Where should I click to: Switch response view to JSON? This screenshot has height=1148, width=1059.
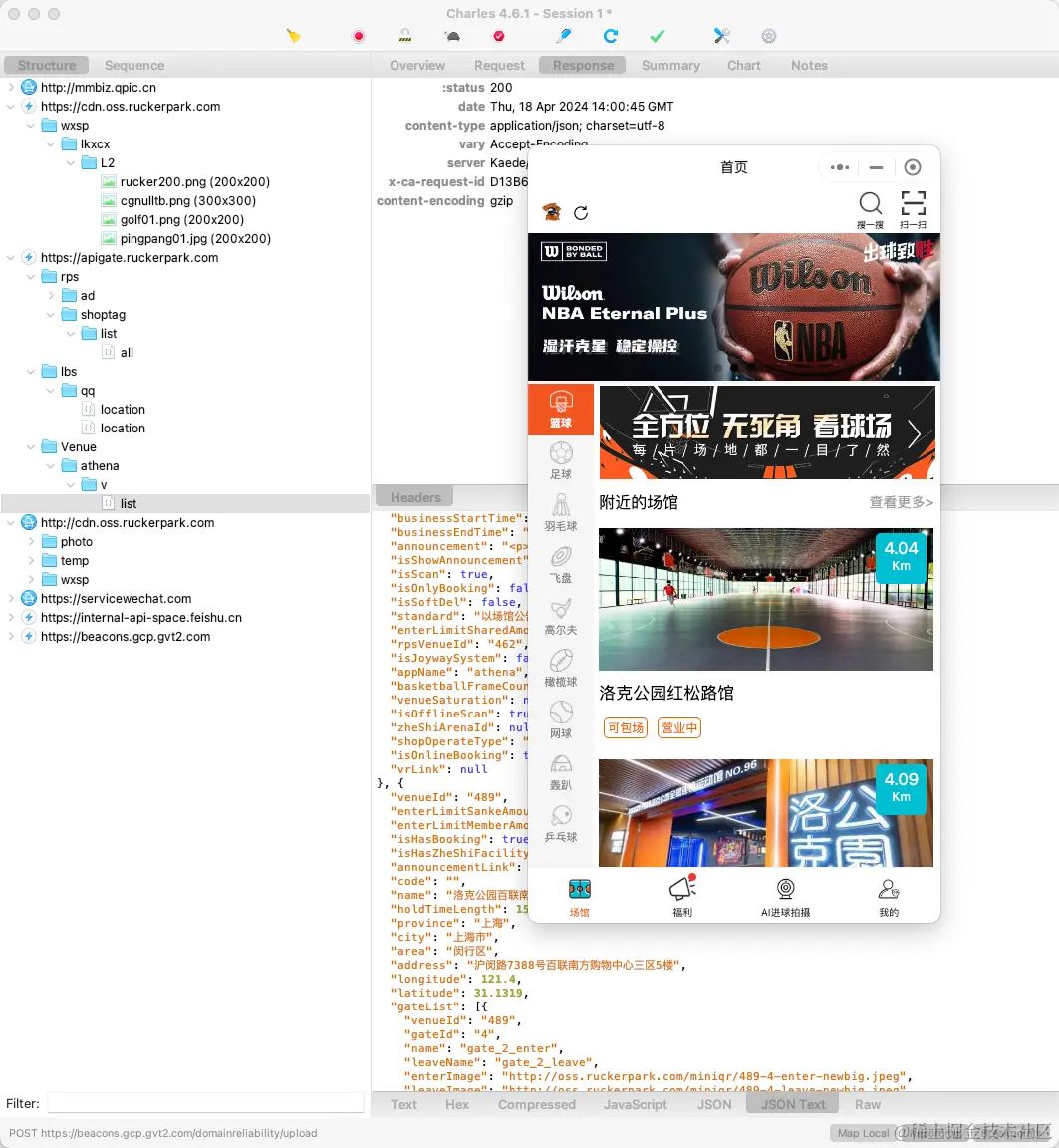(x=713, y=1105)
